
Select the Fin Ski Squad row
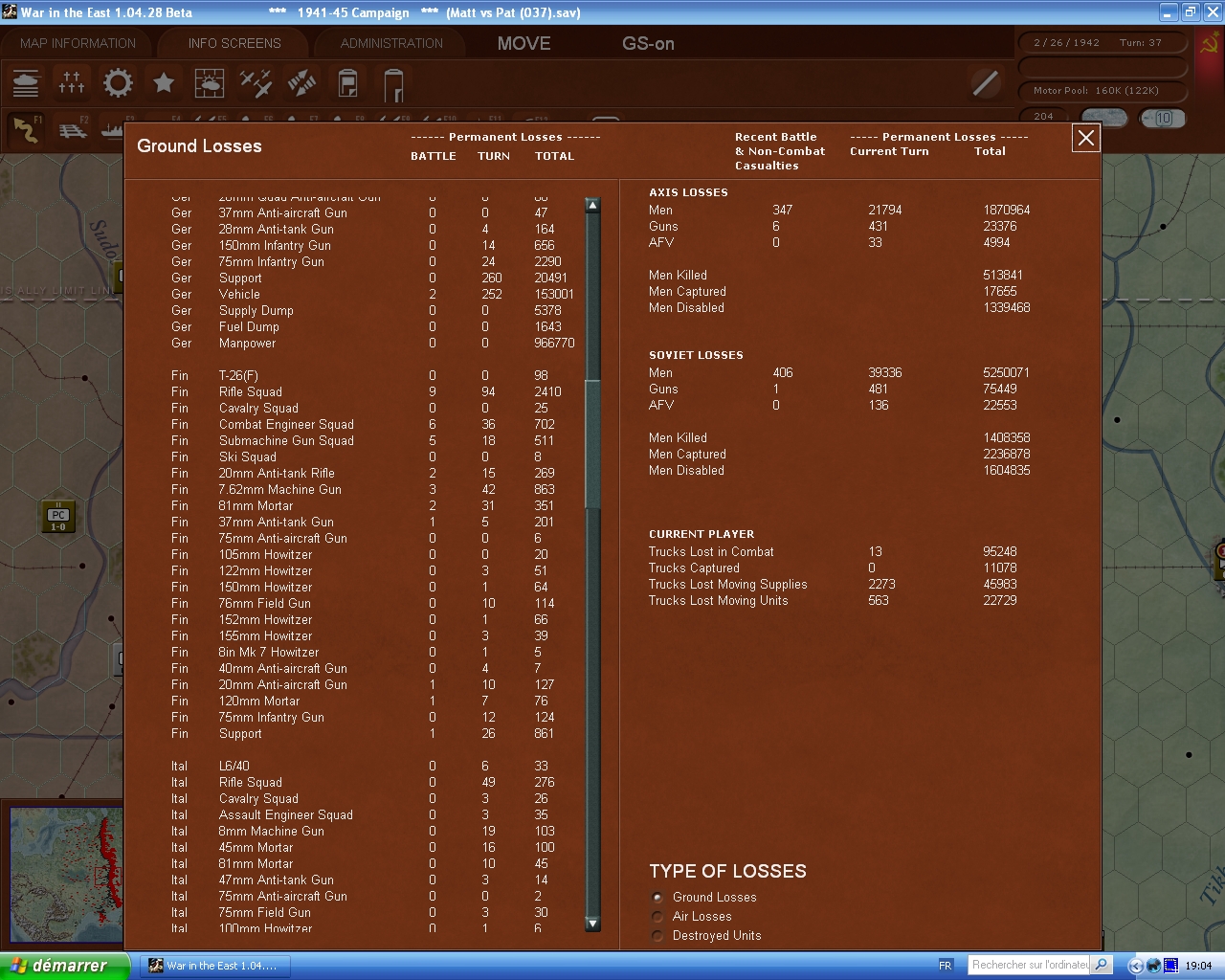point(373,457)
